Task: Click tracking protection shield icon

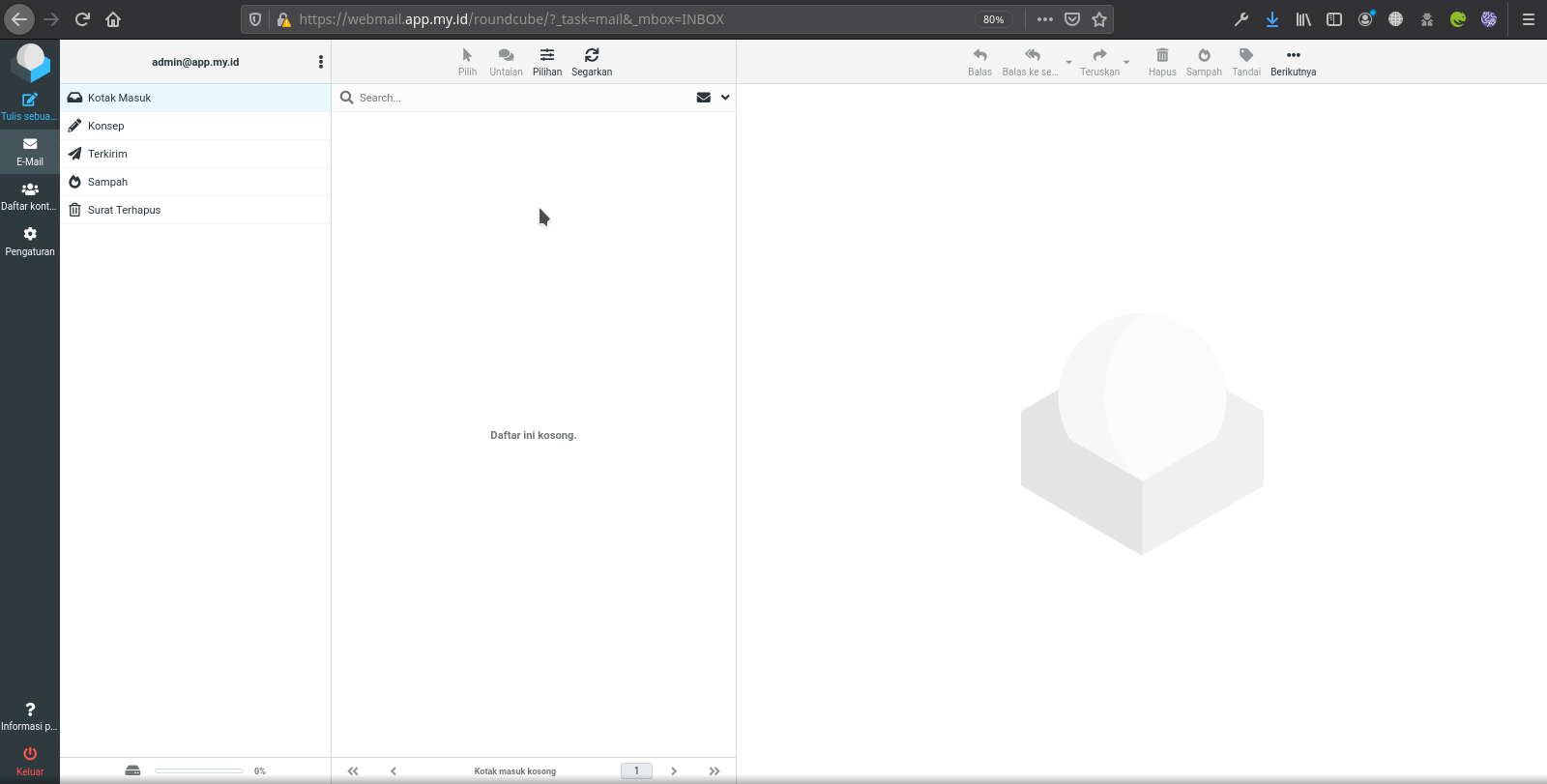Action: click(x=255, y=19)
